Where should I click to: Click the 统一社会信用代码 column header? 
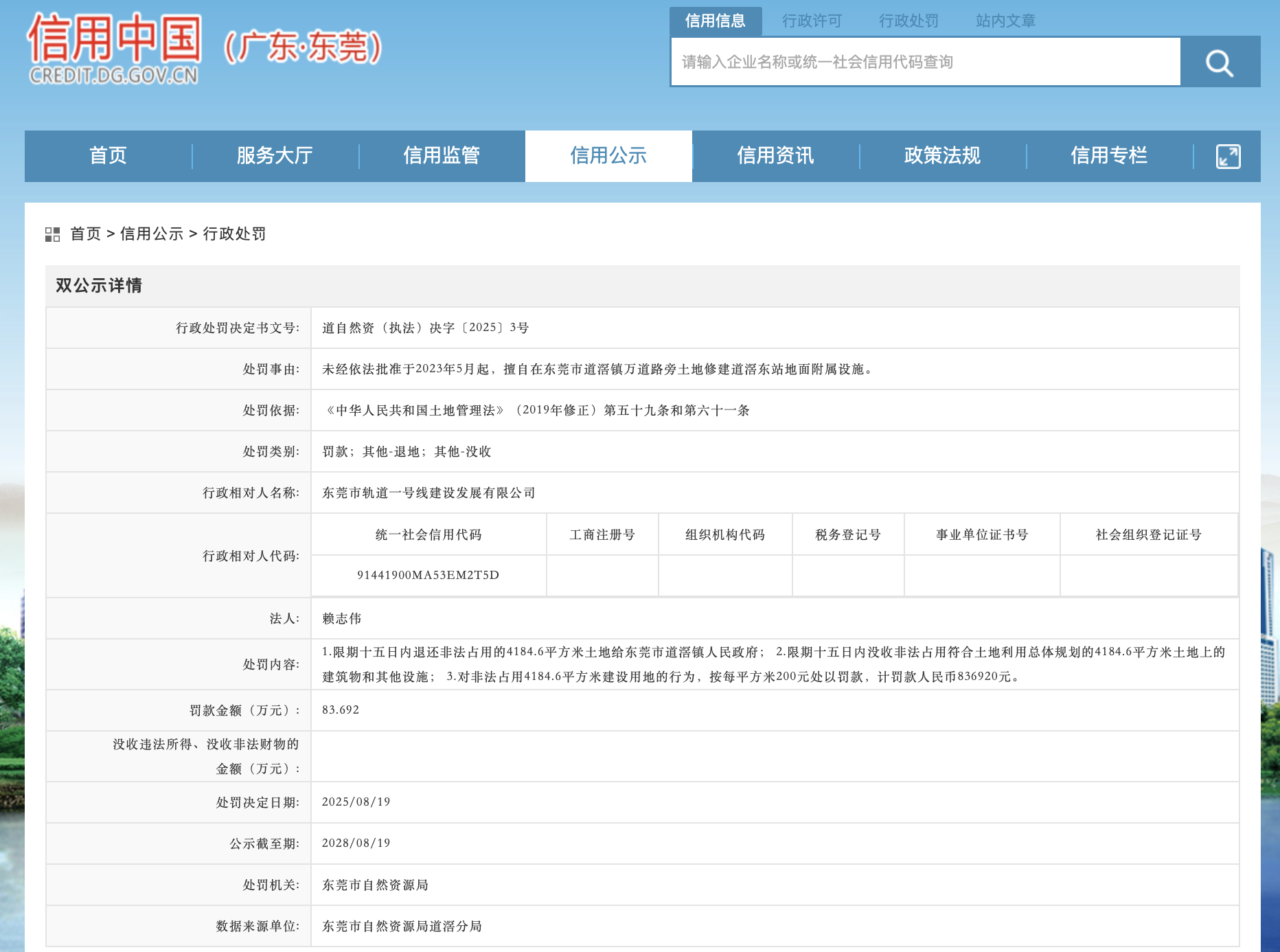click(428, 534)
